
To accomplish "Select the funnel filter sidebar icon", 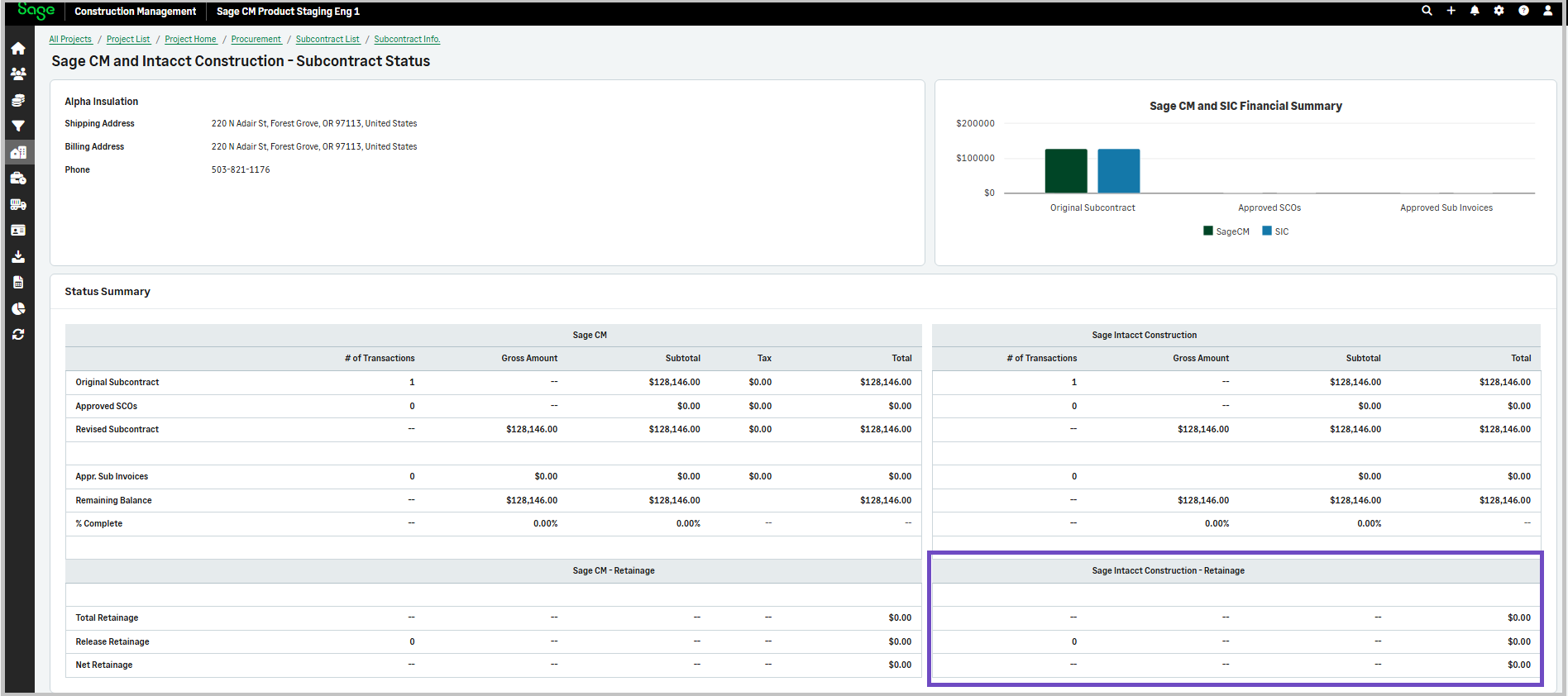I will click(x=18, y=126).
